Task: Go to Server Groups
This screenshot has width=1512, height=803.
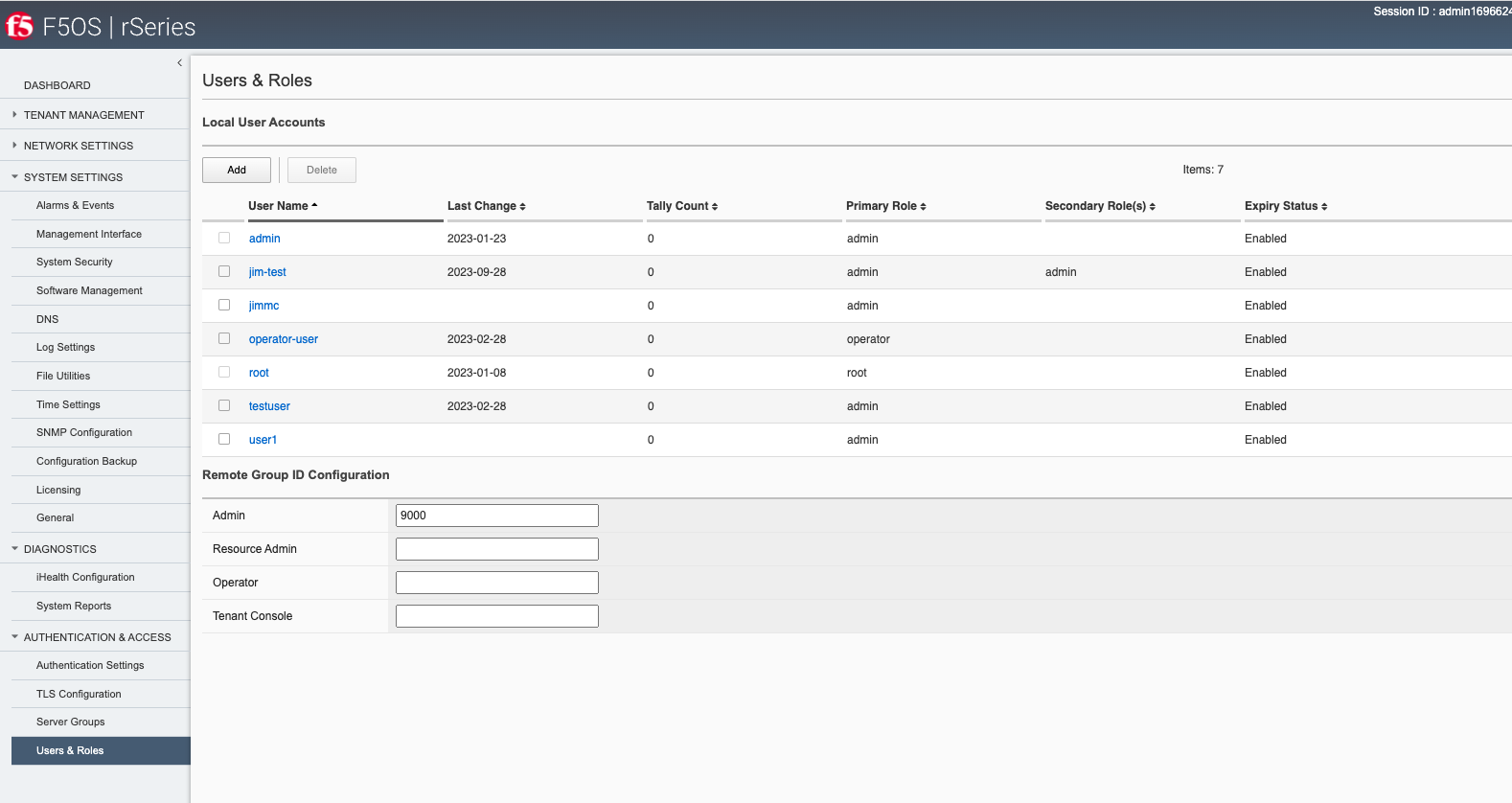Action: (x=70, y=722)
